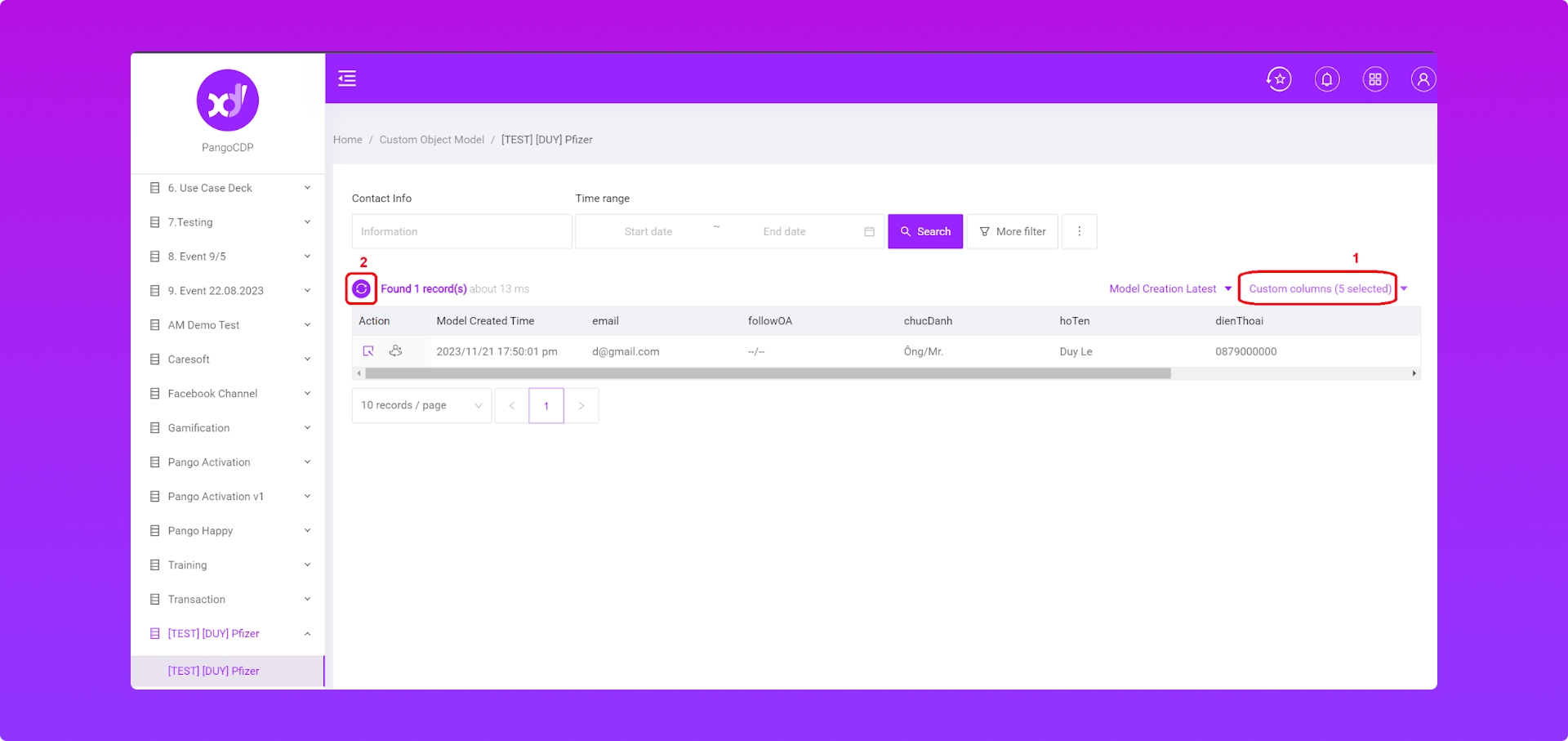Open the Custom columns dropdown
This screenshot has height=741, width=1568.
point(1320,288)
